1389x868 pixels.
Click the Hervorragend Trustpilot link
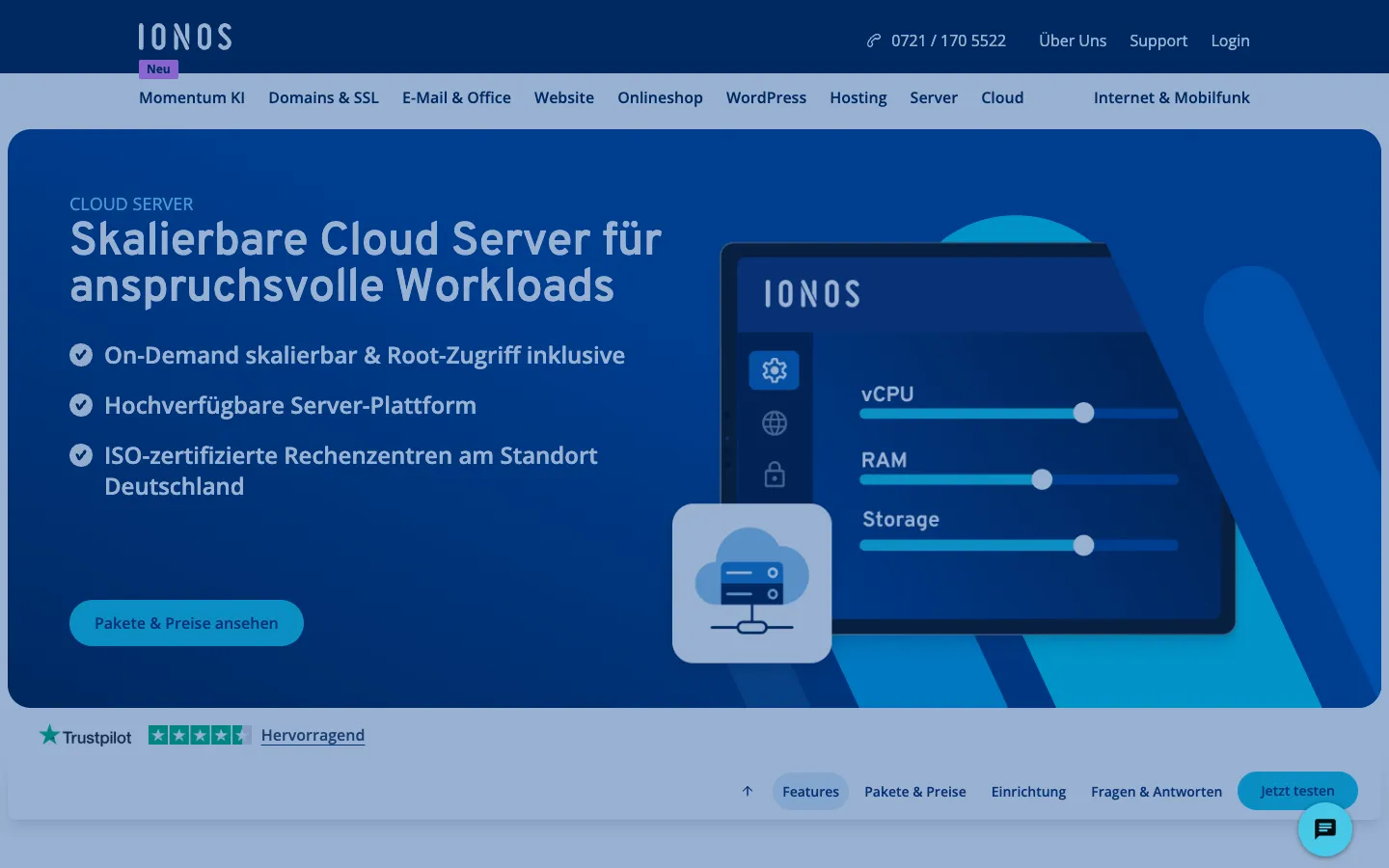[x=313, y=735]
